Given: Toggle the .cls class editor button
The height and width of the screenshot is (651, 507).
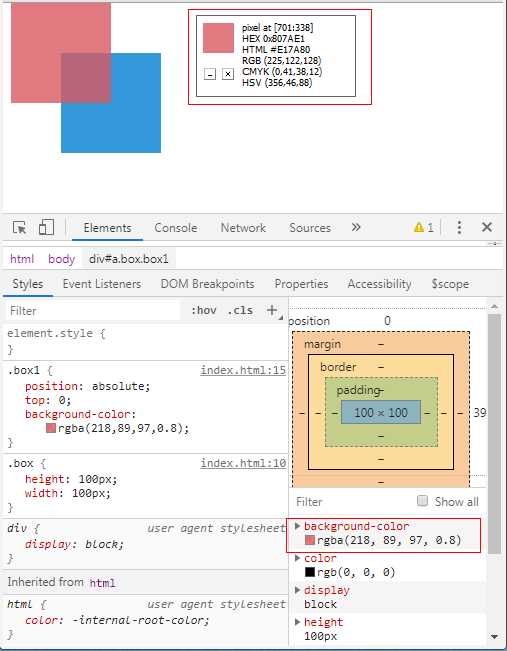Looking at the screenshot, I should tap(240, 311).
